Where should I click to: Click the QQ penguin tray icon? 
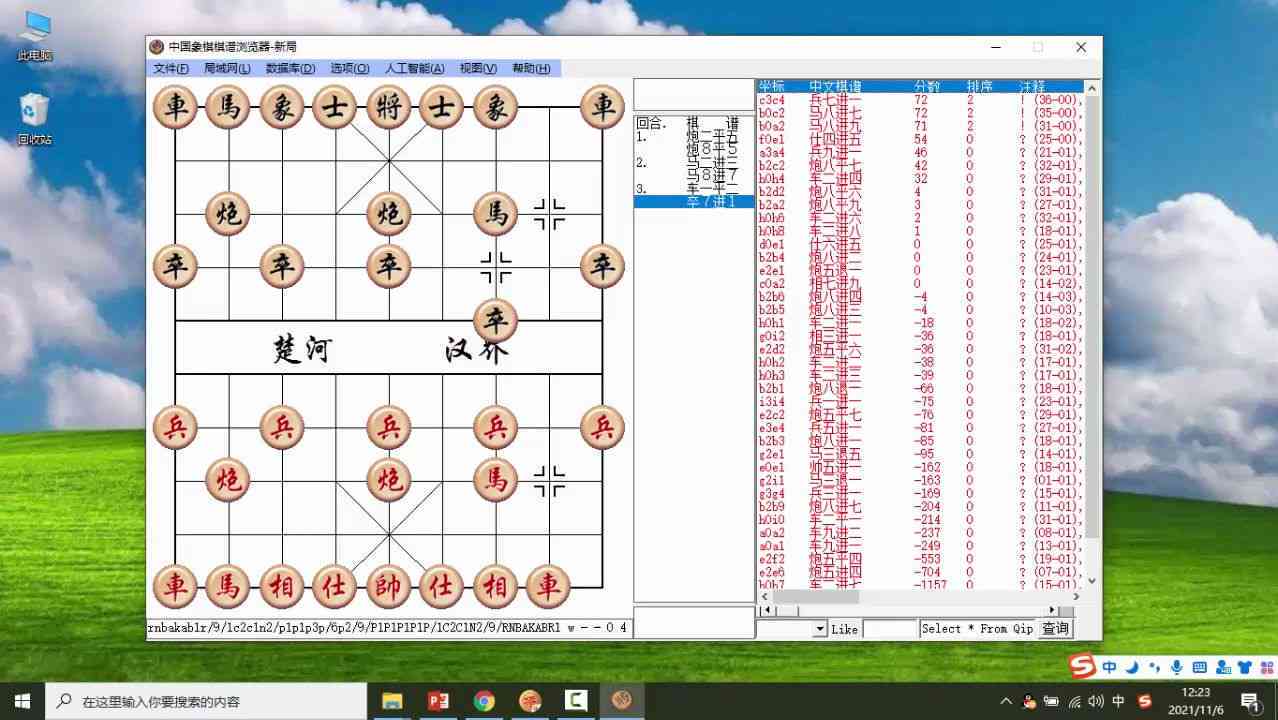(x=1030, y=701)
